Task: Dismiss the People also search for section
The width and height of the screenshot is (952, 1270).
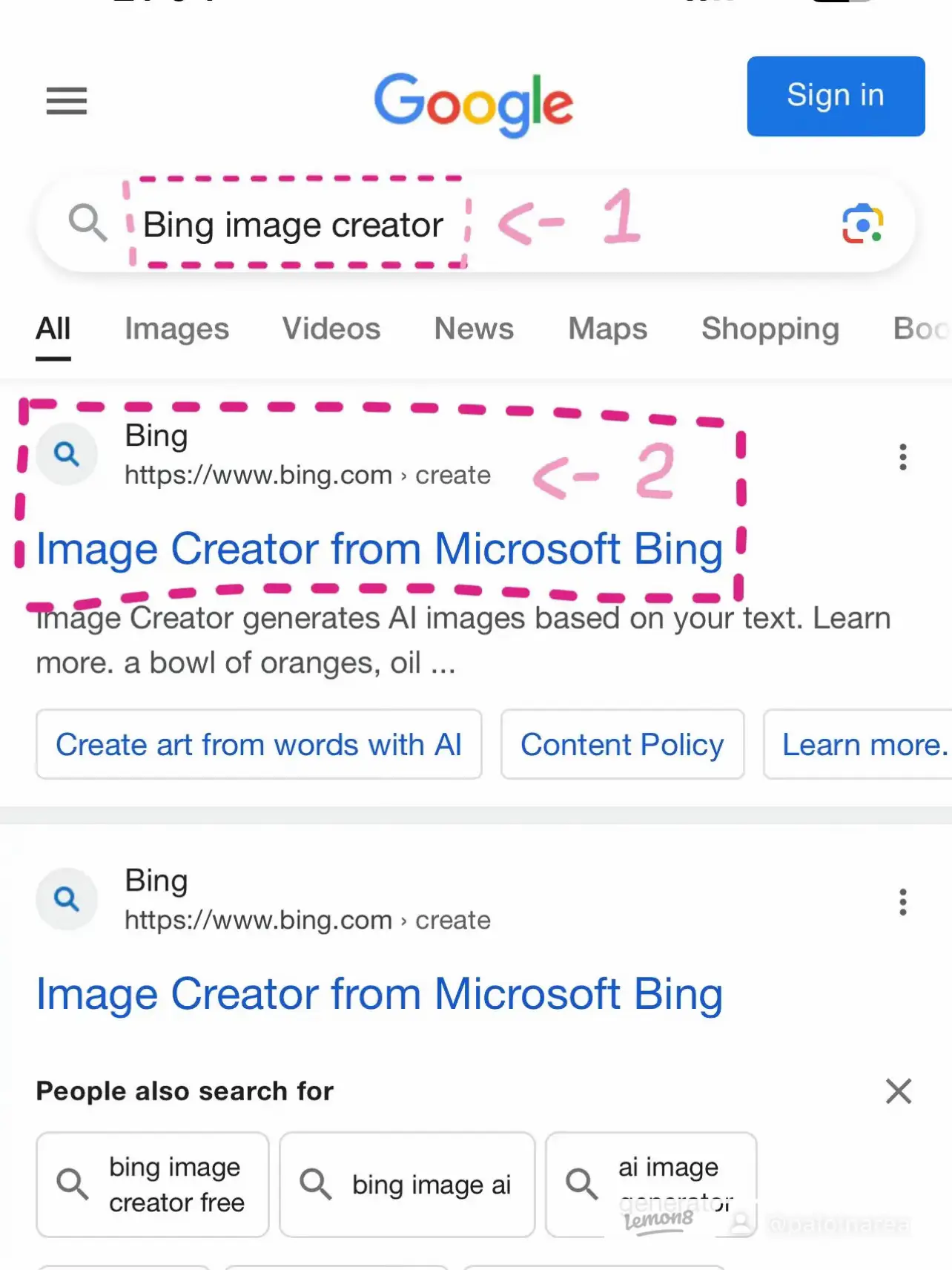Action: pos(898,1091)
